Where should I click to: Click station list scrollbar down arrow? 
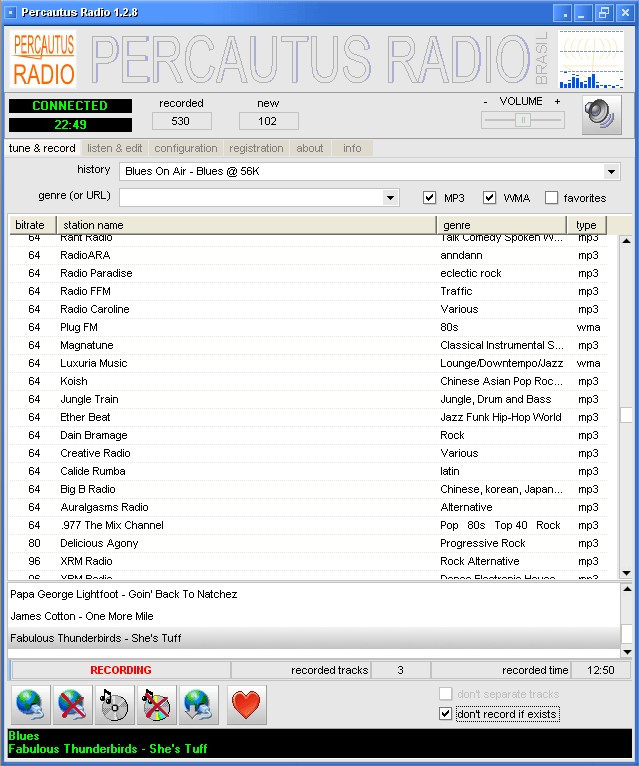(626, 573)
